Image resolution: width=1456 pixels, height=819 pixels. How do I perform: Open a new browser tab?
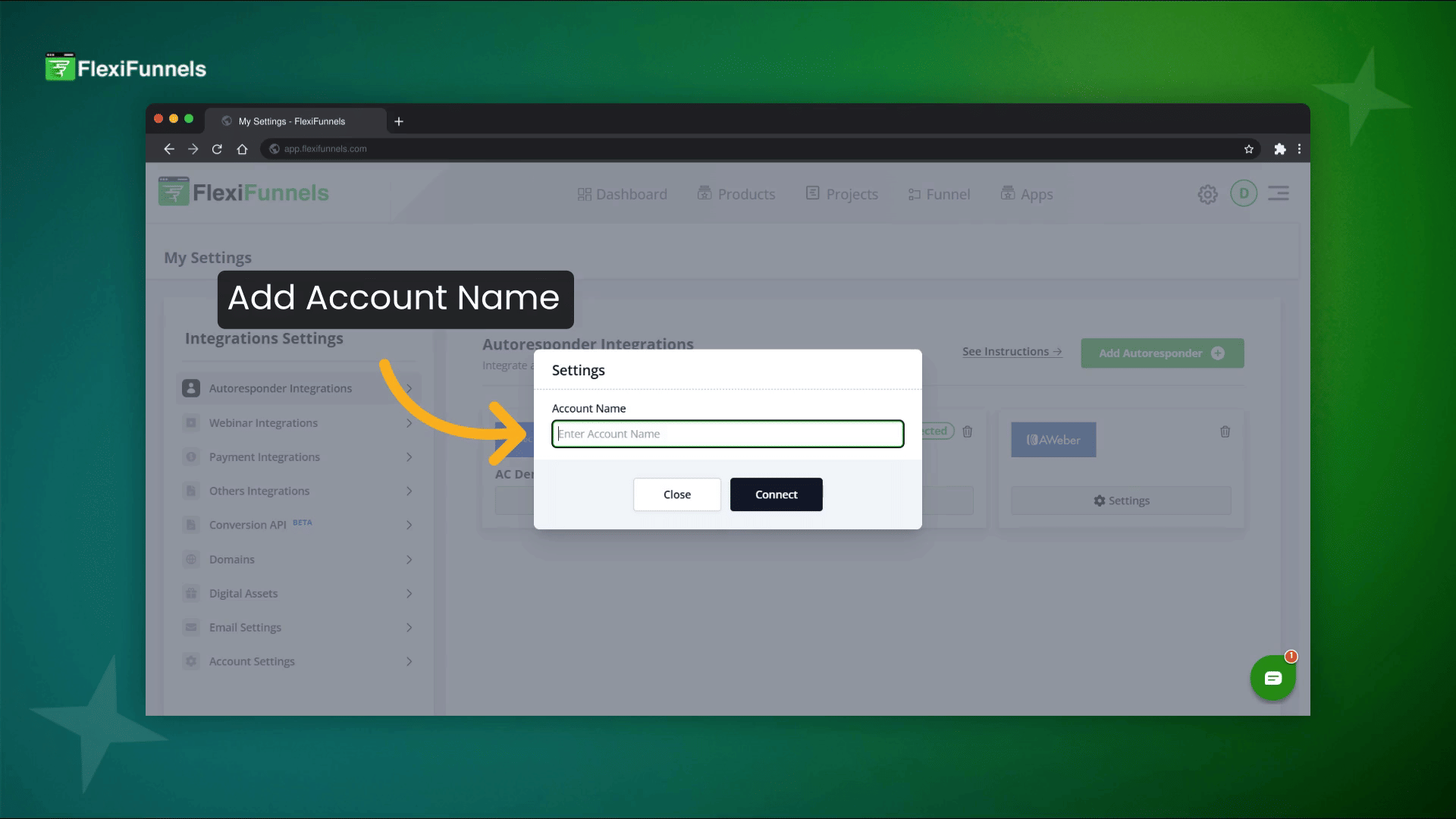[x=399, y=121]
